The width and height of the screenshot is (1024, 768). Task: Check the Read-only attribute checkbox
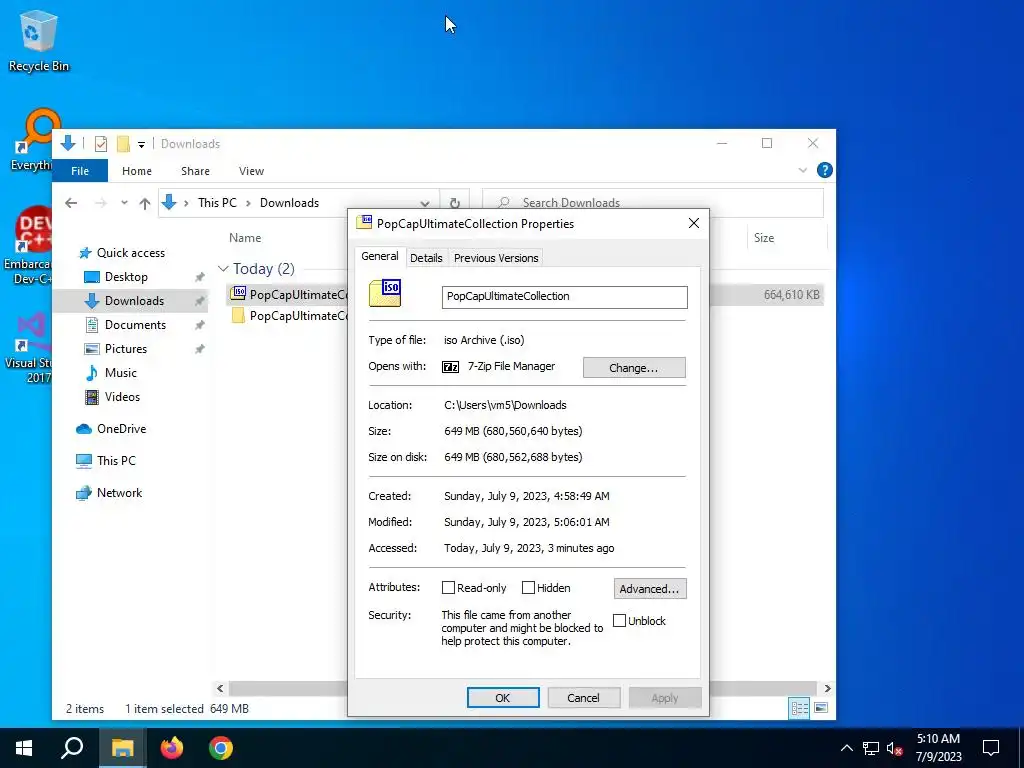[448, 588]
